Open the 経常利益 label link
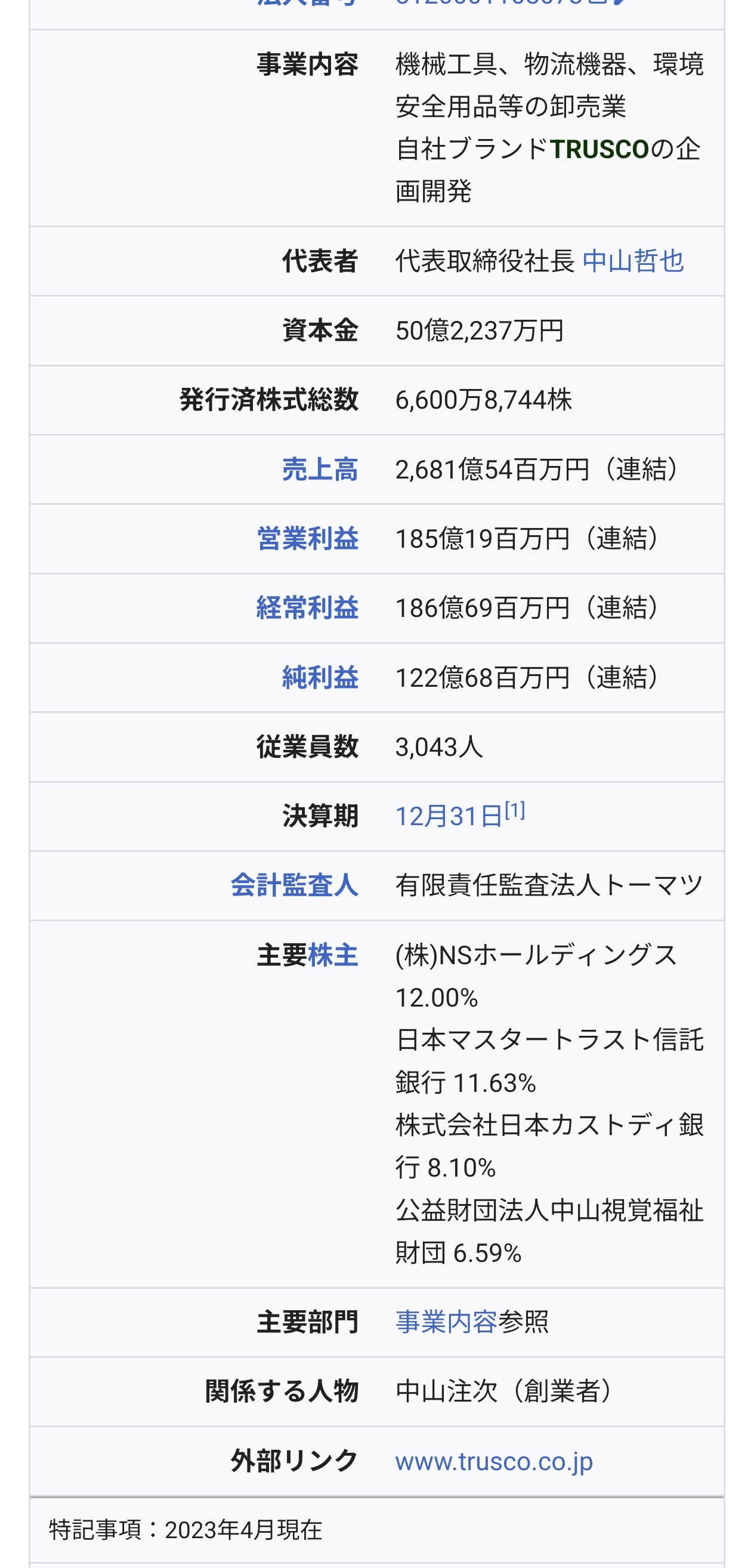754x1568 pixels. tap(307, 608)
